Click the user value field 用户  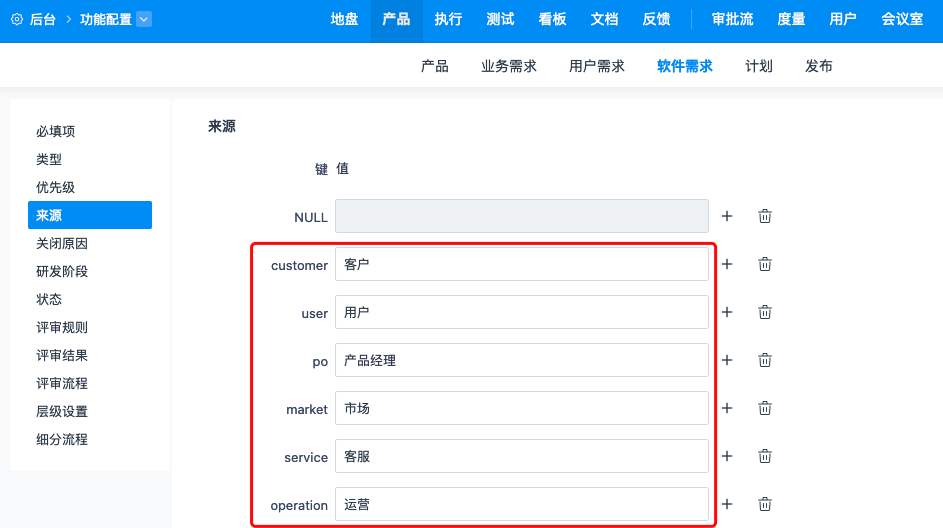click(x=521, y=312)
